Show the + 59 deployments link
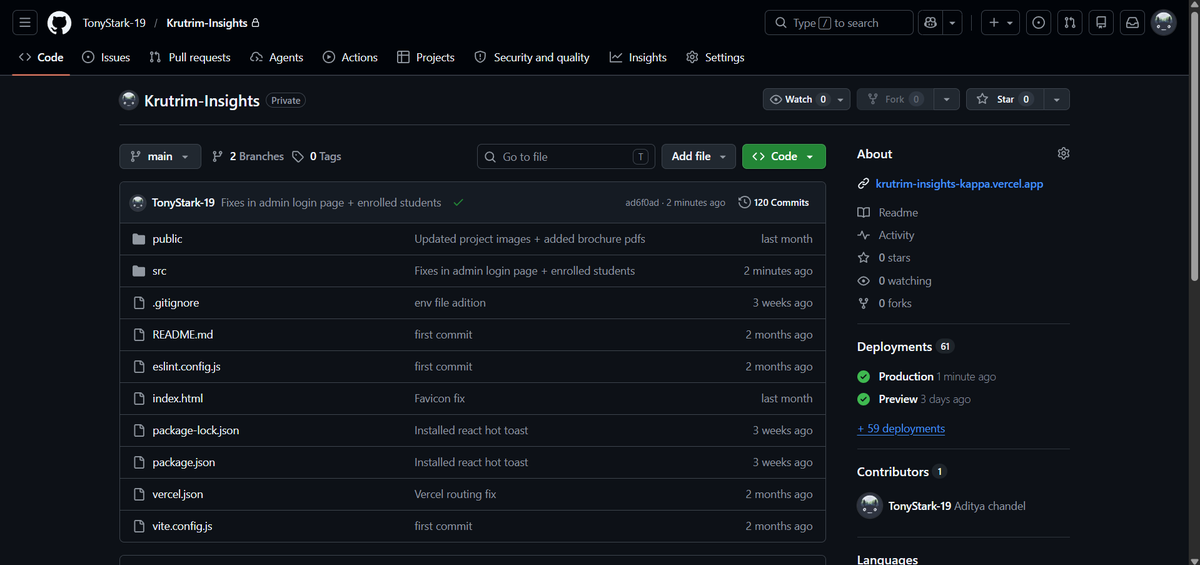 901,429
